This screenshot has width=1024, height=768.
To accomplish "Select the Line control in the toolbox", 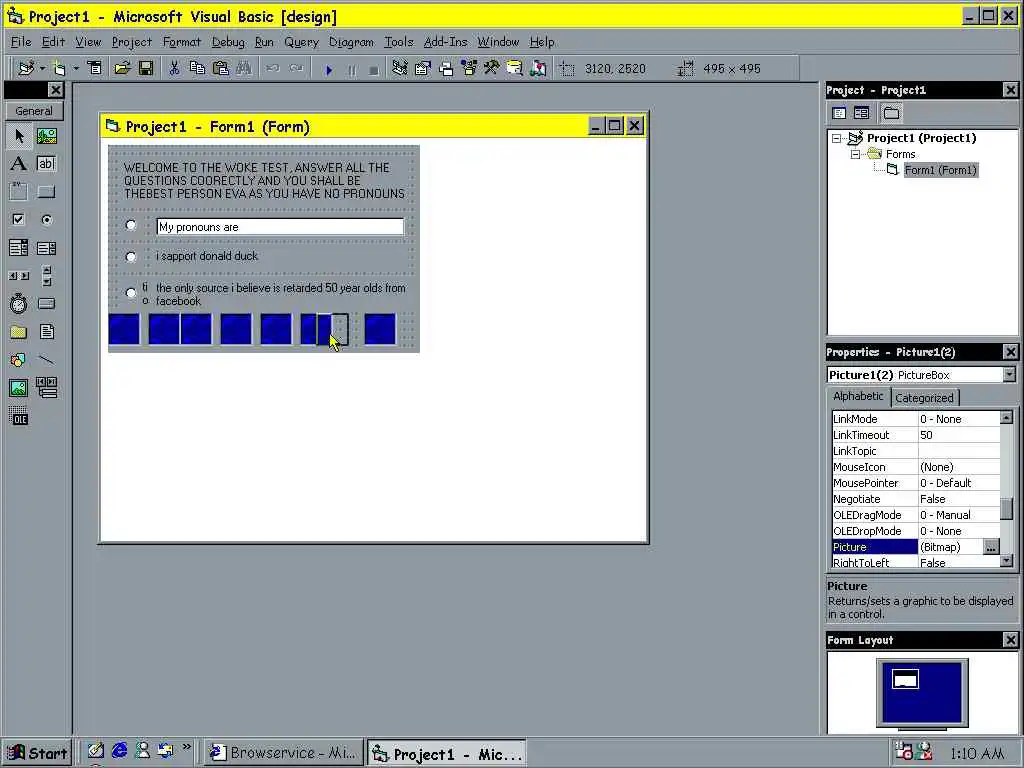I will (46, 360).
